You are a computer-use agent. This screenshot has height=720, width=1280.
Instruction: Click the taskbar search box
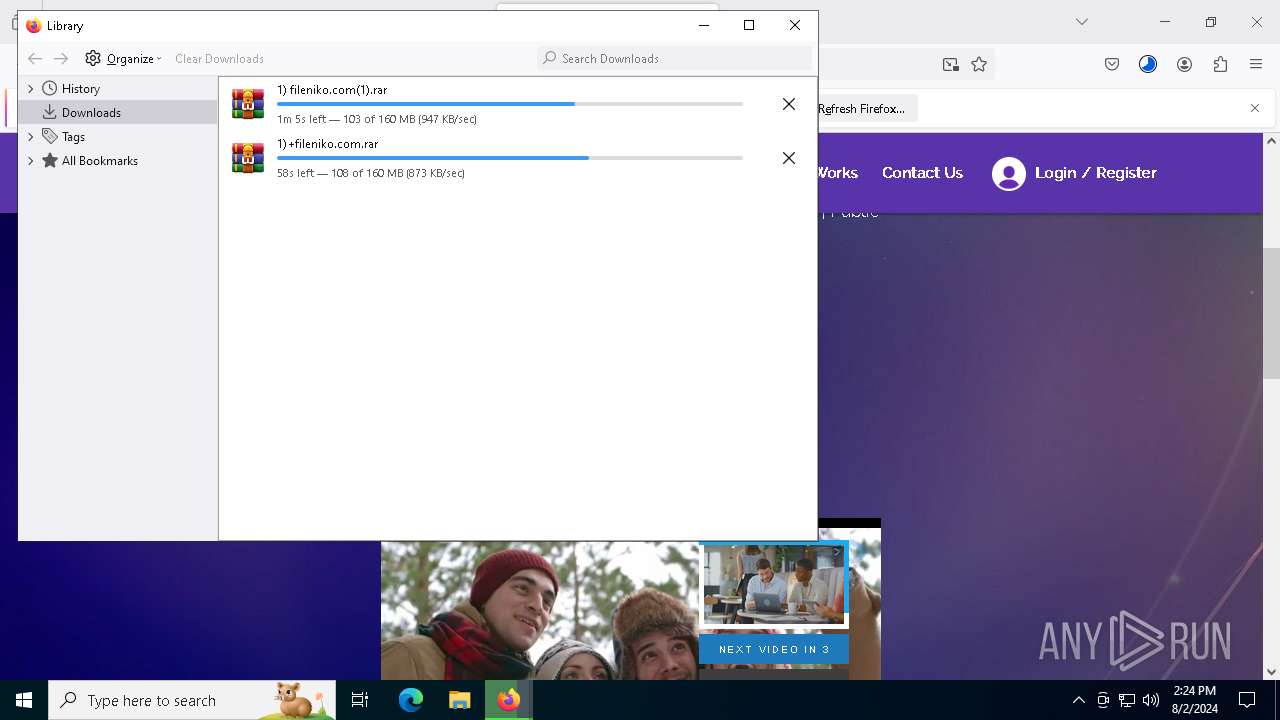tap(192, 700)
